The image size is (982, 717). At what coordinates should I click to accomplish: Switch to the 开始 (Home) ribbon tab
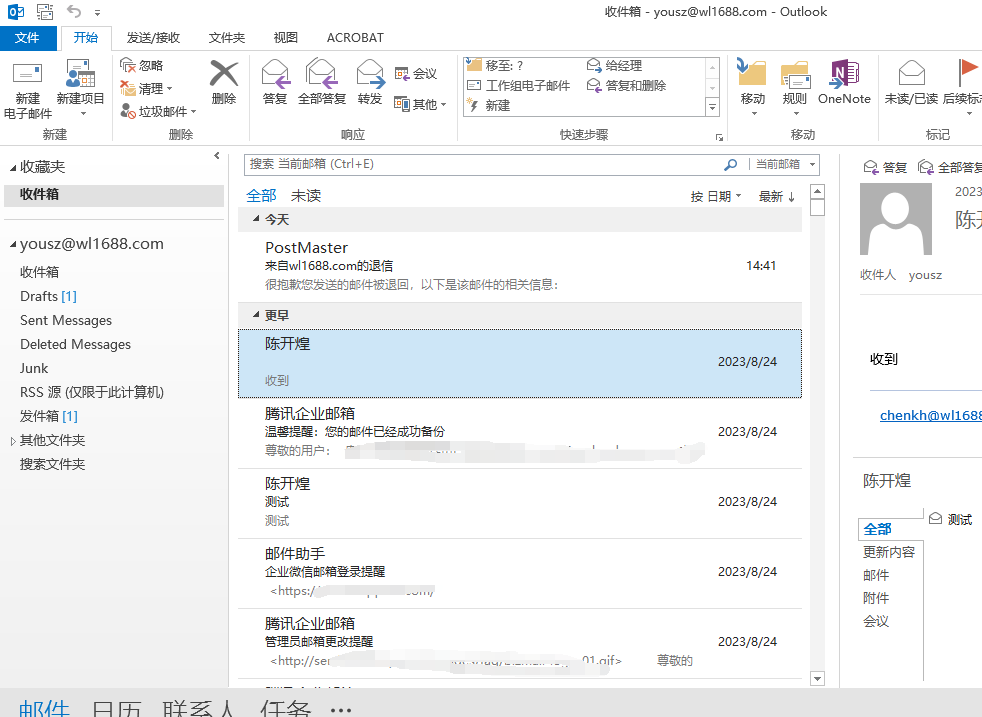click(x=86, y=38)
